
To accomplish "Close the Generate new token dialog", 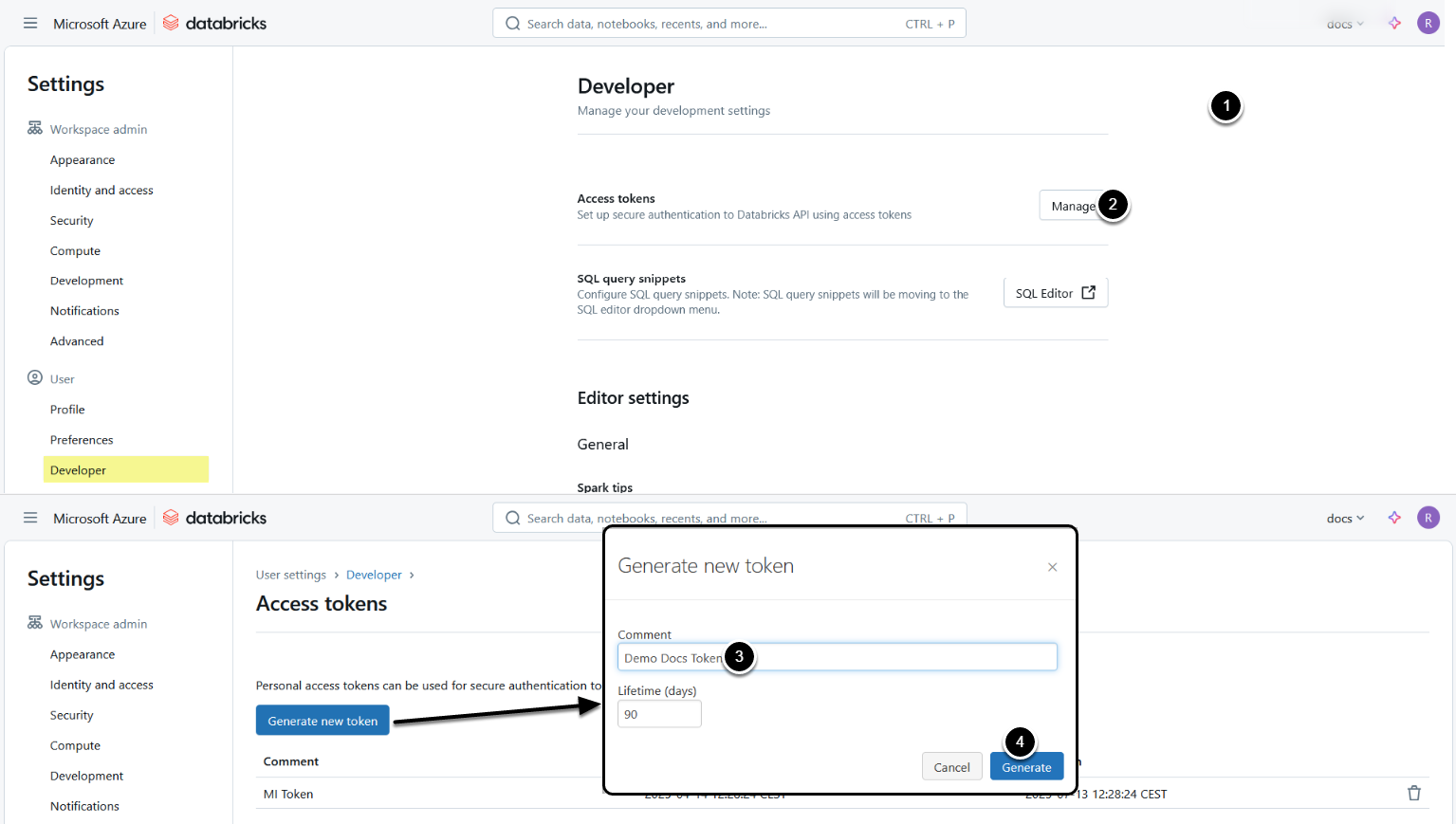I will click(x=1052, y=567).
